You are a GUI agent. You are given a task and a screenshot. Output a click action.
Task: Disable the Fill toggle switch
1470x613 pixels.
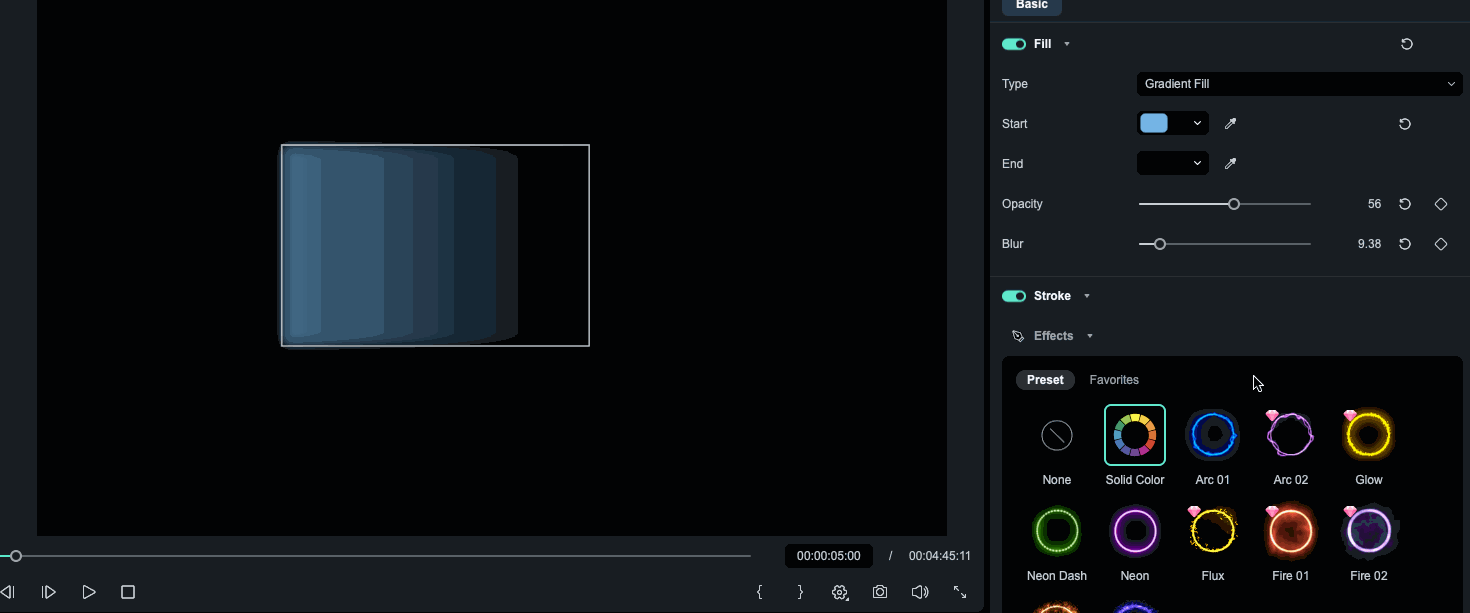[1014, 44]
